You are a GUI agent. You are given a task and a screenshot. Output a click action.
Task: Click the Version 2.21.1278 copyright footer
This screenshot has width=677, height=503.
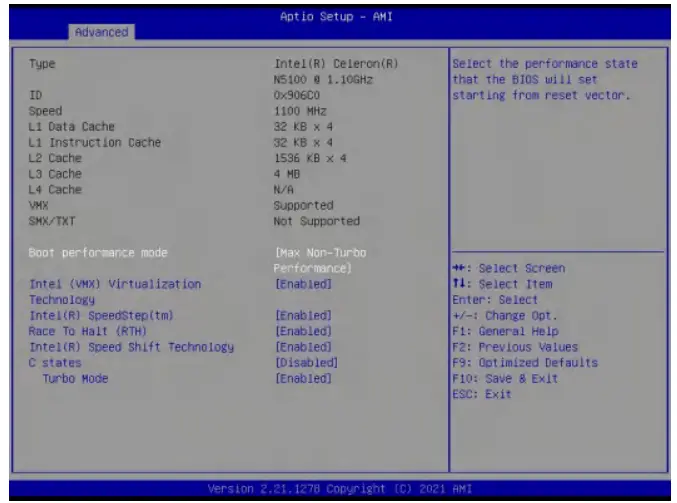pos(340,489)
